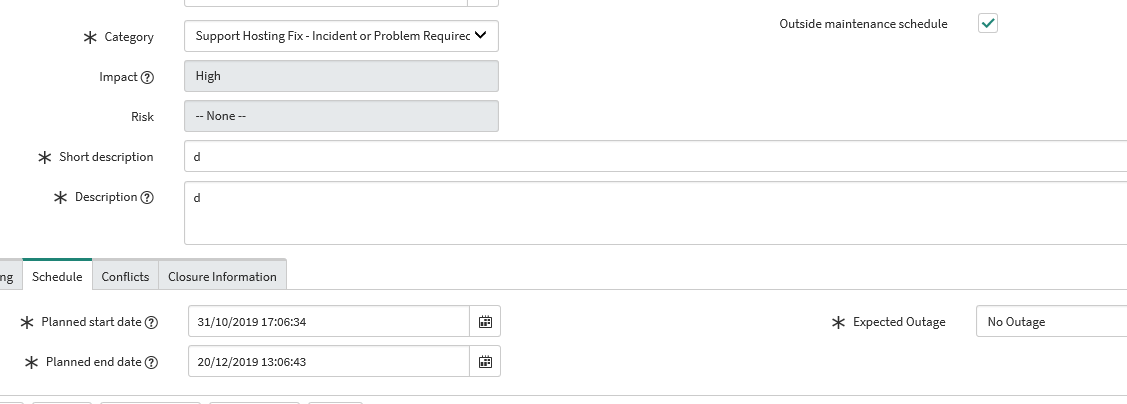Viewport: 1127px width, 404px height.
Task: Switch to the Conflicts tab
Action: (x=125, y=276)
